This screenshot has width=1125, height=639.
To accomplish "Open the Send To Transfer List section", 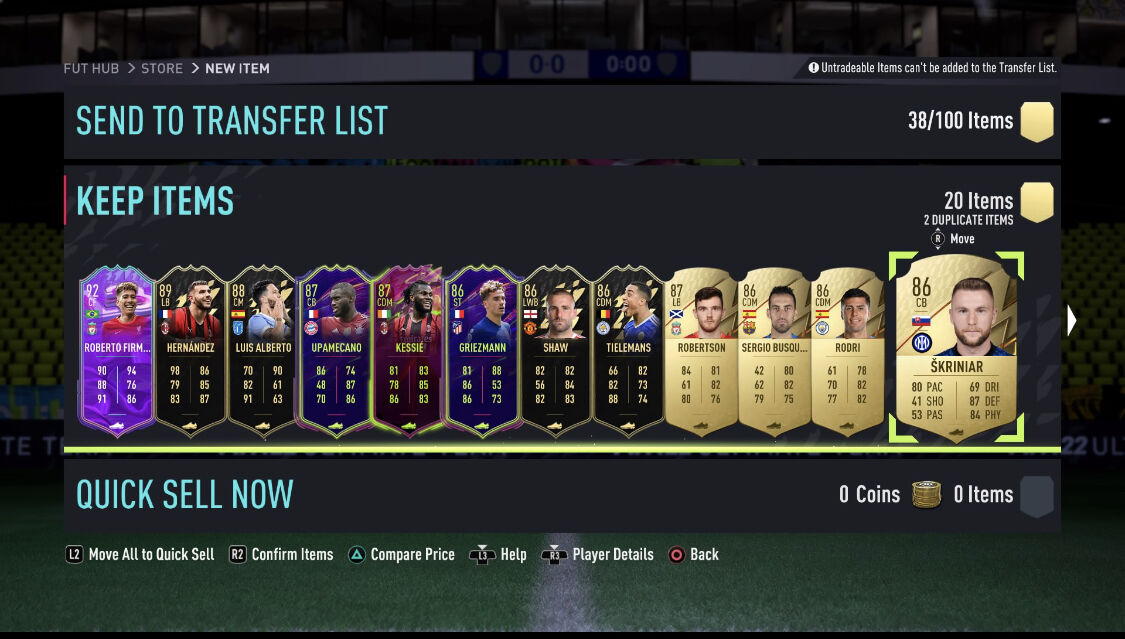I will coord(562,121).
